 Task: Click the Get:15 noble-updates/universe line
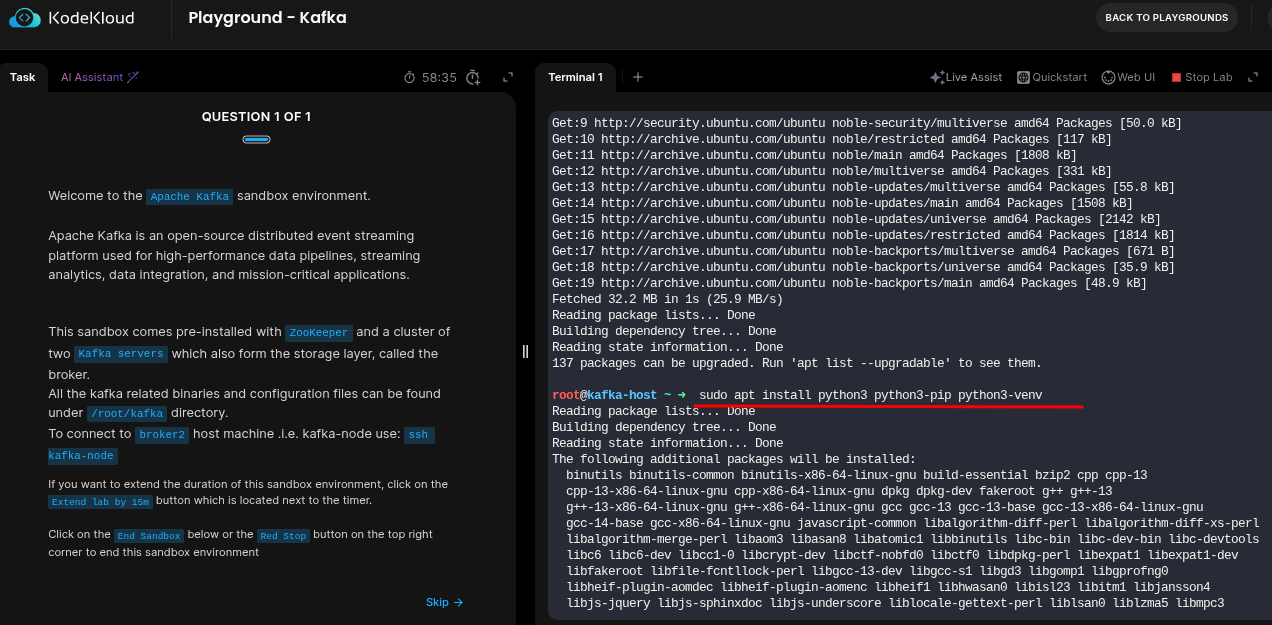(x=856, y=219)
